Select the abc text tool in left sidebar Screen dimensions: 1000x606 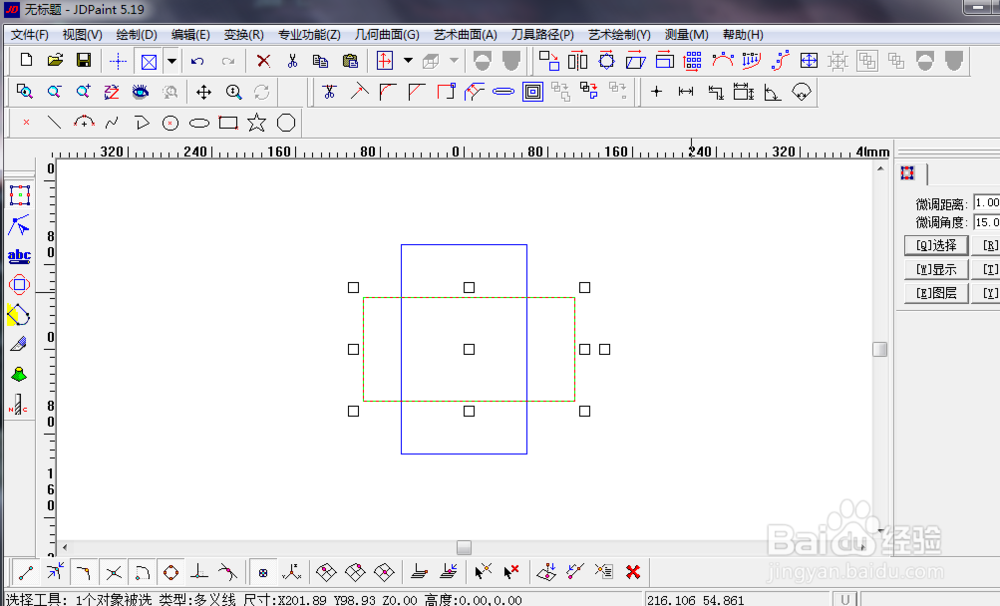click(19, 256)
